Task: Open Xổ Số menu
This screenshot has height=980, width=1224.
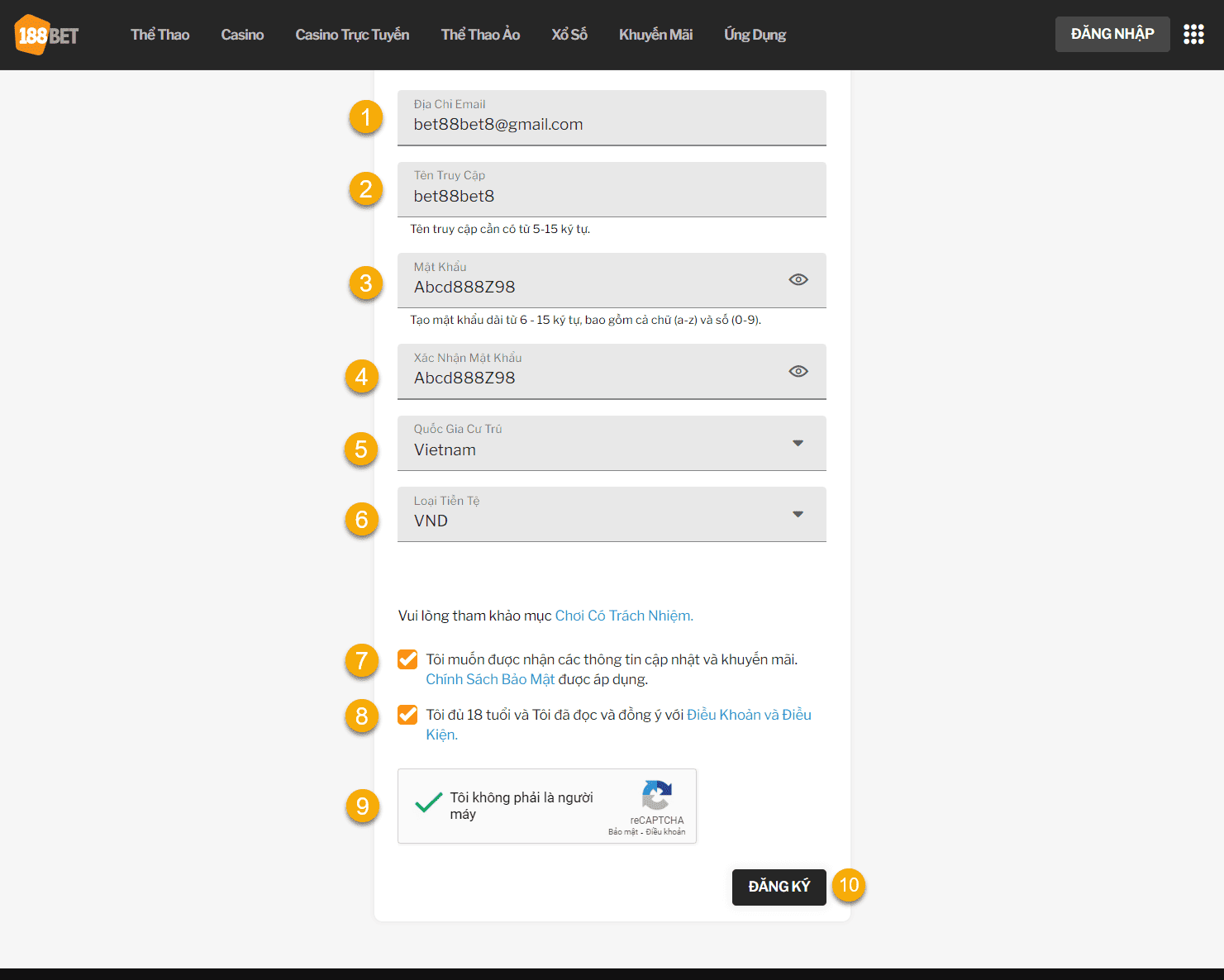Action: (569, 35)
